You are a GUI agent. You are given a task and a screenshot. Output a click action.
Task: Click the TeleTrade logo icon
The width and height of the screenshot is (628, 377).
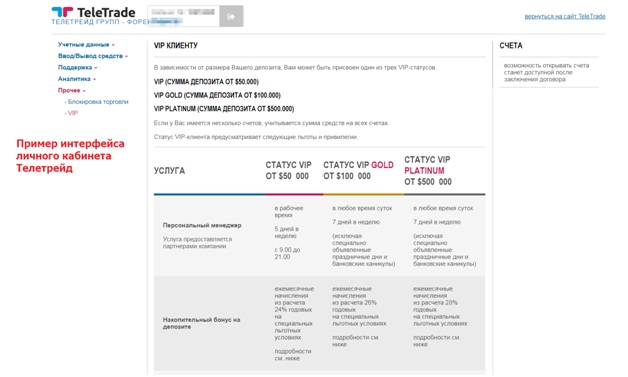[62, 12]
